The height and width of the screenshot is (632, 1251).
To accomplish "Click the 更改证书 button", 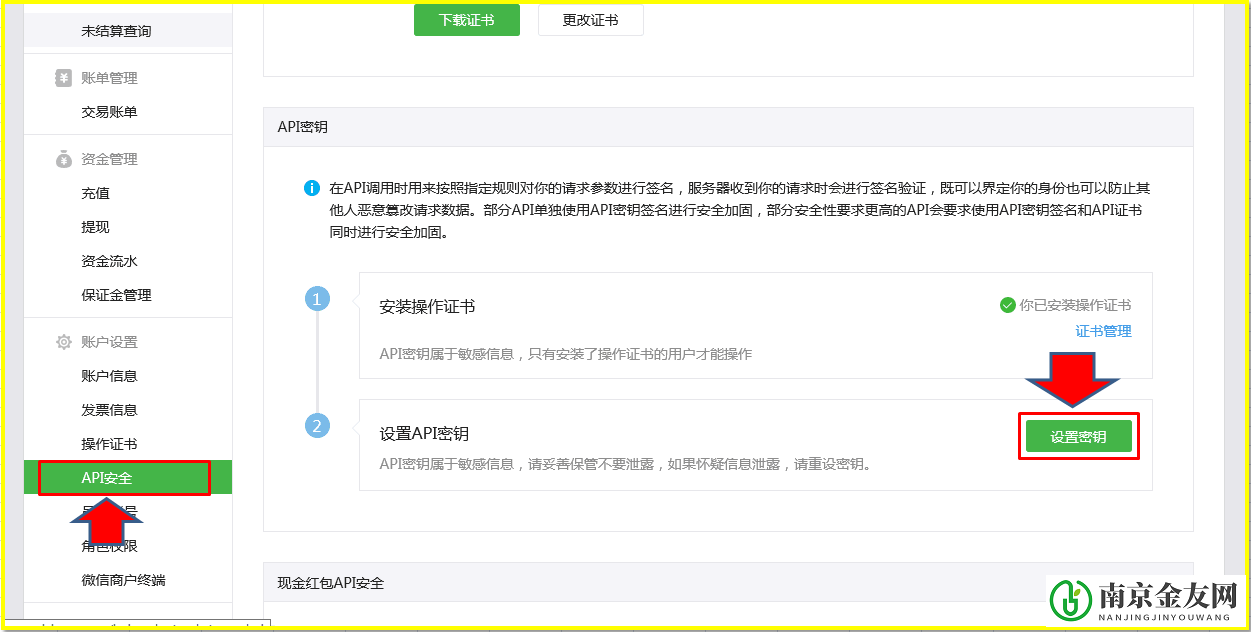I will 590,19.
